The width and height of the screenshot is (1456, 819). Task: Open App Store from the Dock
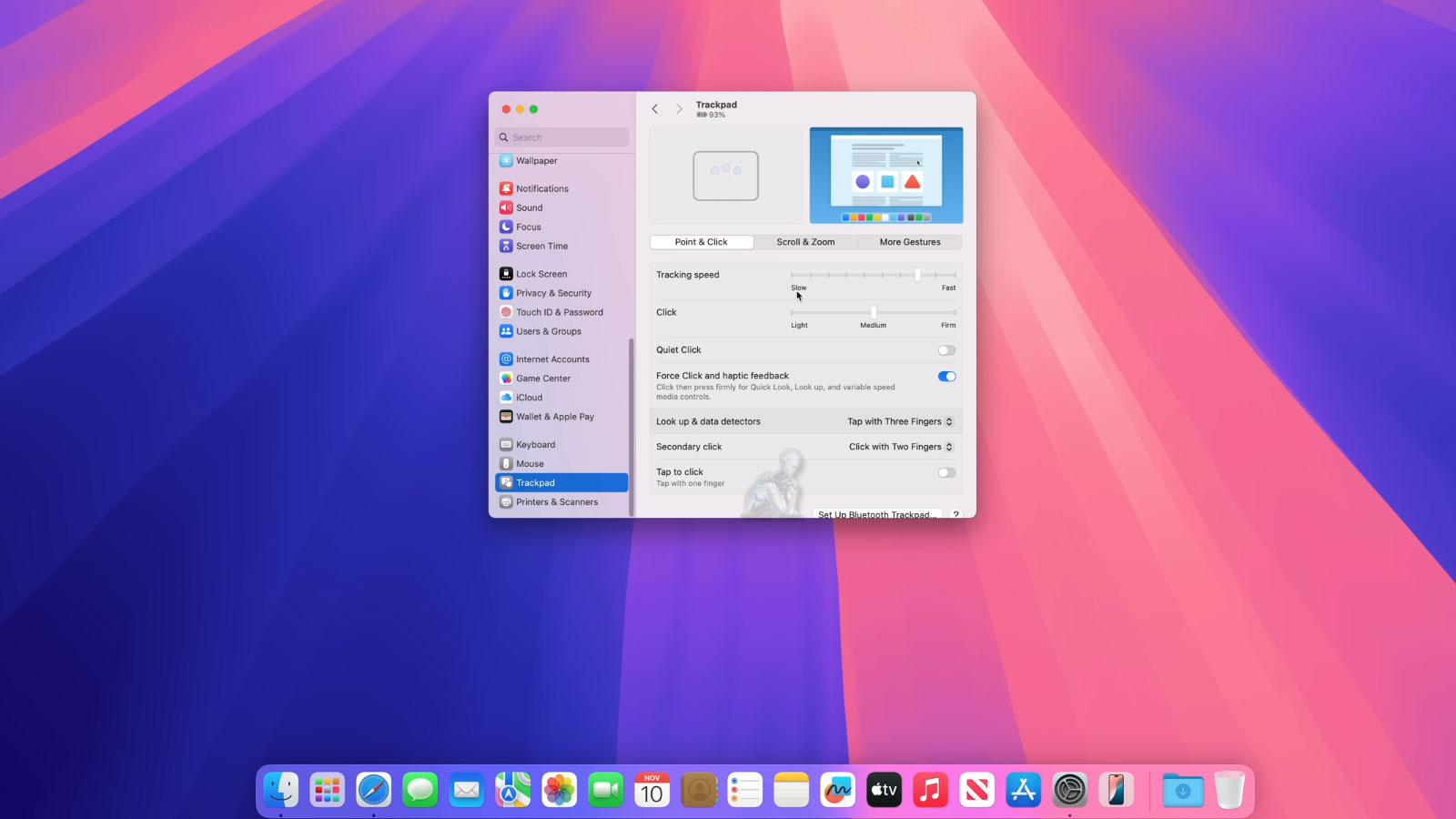[x=1023, y=790]
